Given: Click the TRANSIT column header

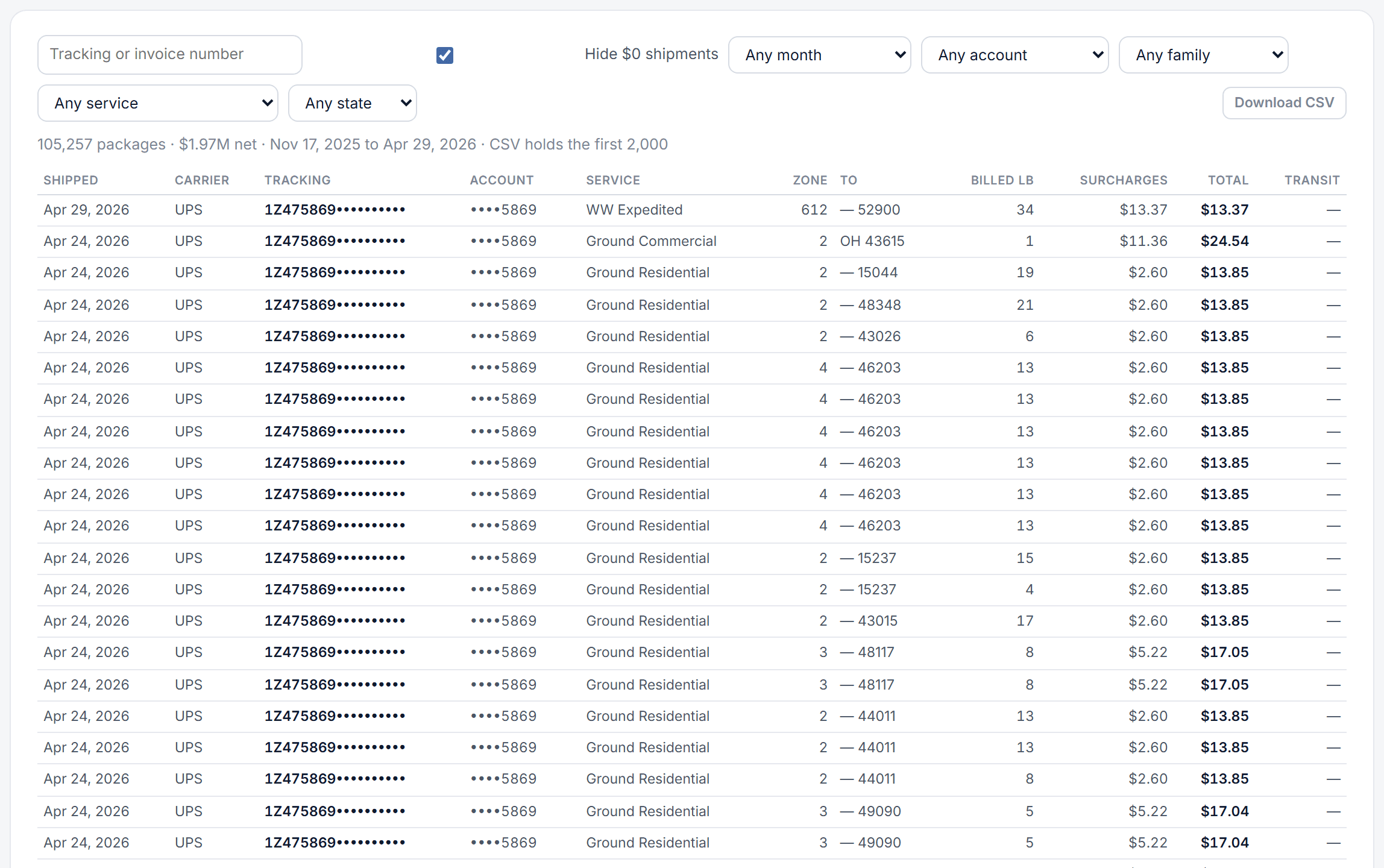Looking at the screenshot, I should [x=1312, y=180].
